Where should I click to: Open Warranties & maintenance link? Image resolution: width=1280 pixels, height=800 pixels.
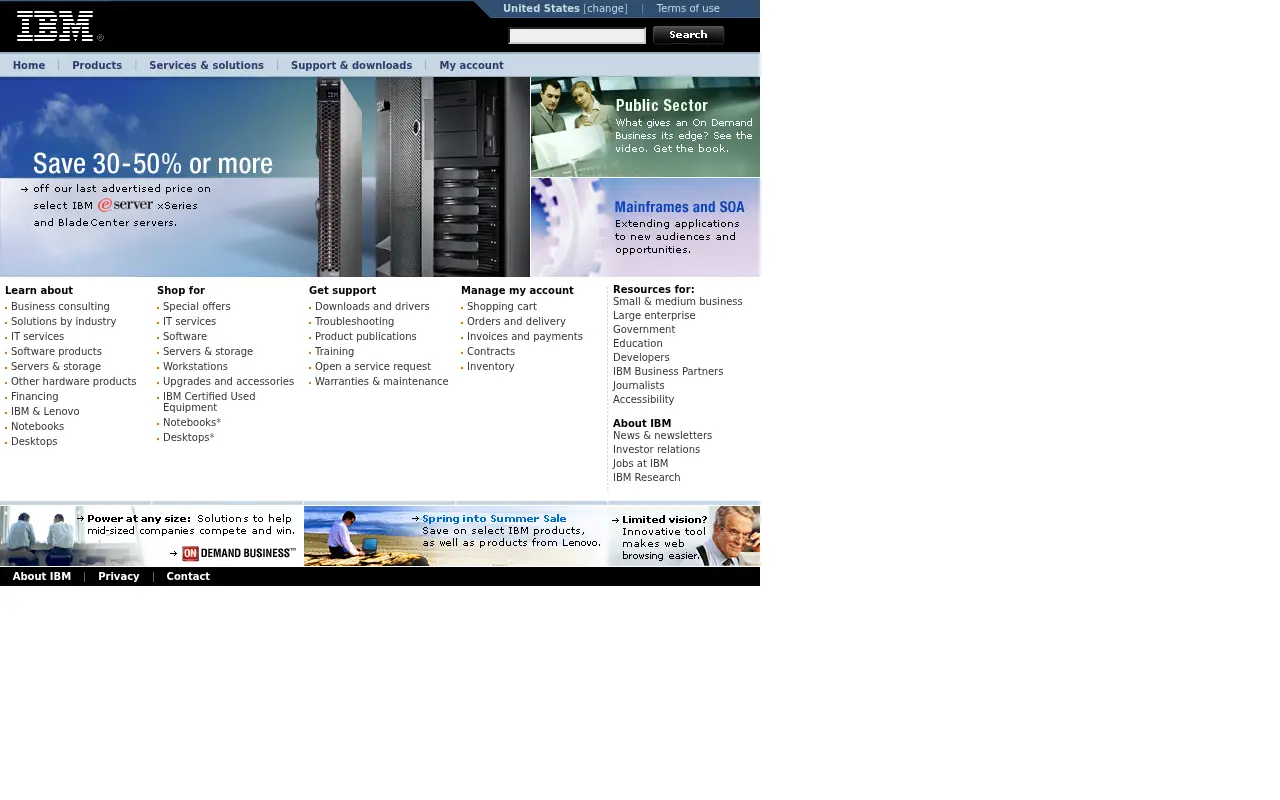(381, 382)
